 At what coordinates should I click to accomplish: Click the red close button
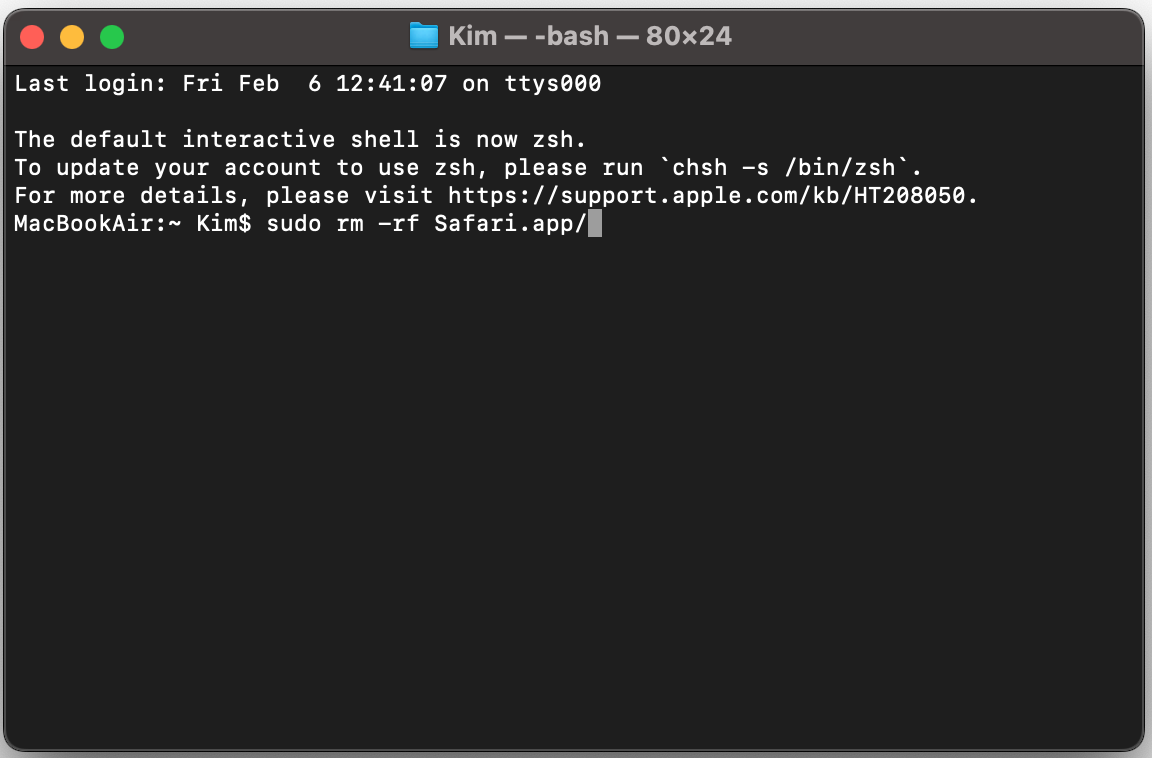(x=31, y=36)
